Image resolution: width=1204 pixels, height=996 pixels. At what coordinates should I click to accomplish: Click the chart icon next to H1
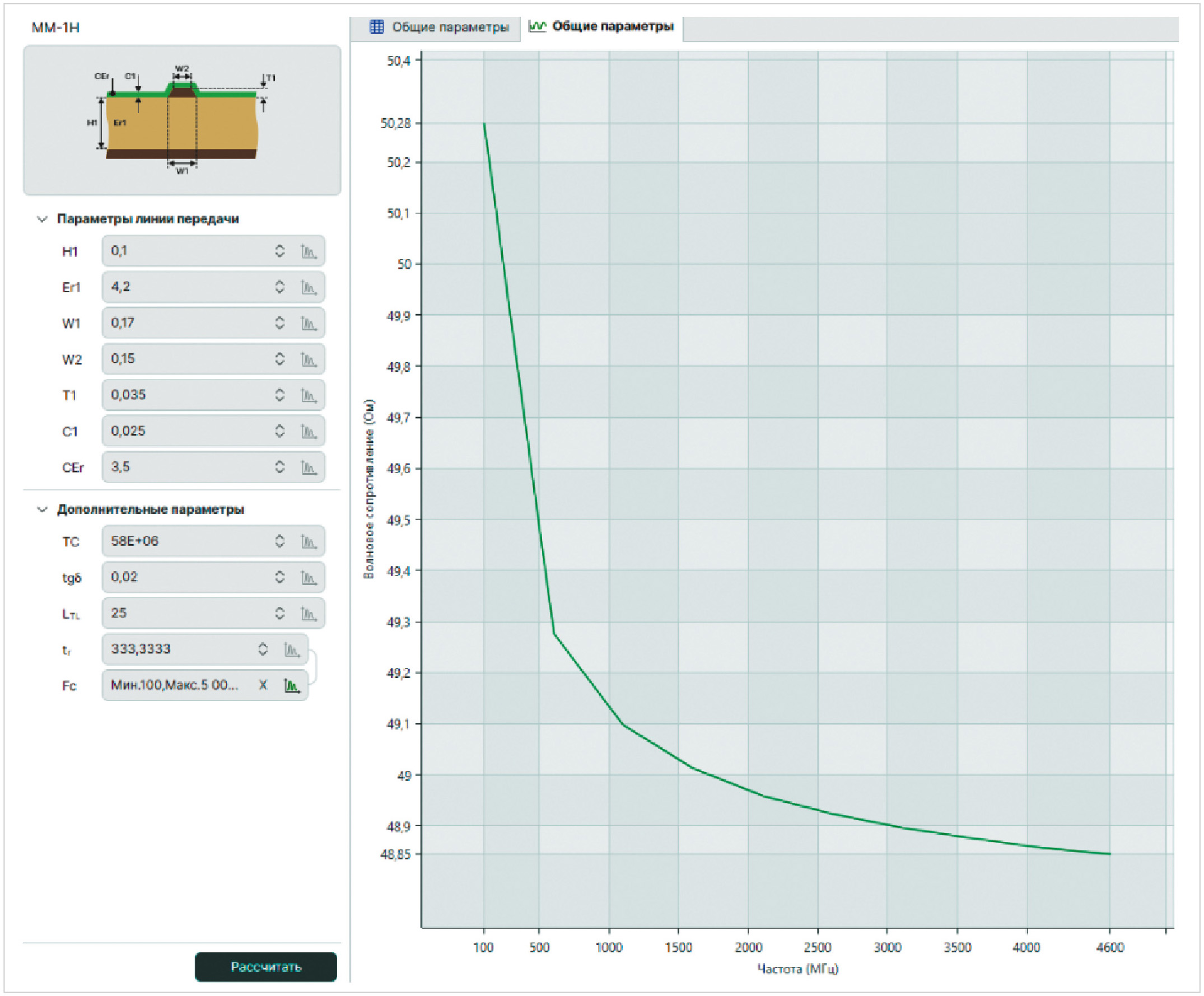click(x=309, y=251)
